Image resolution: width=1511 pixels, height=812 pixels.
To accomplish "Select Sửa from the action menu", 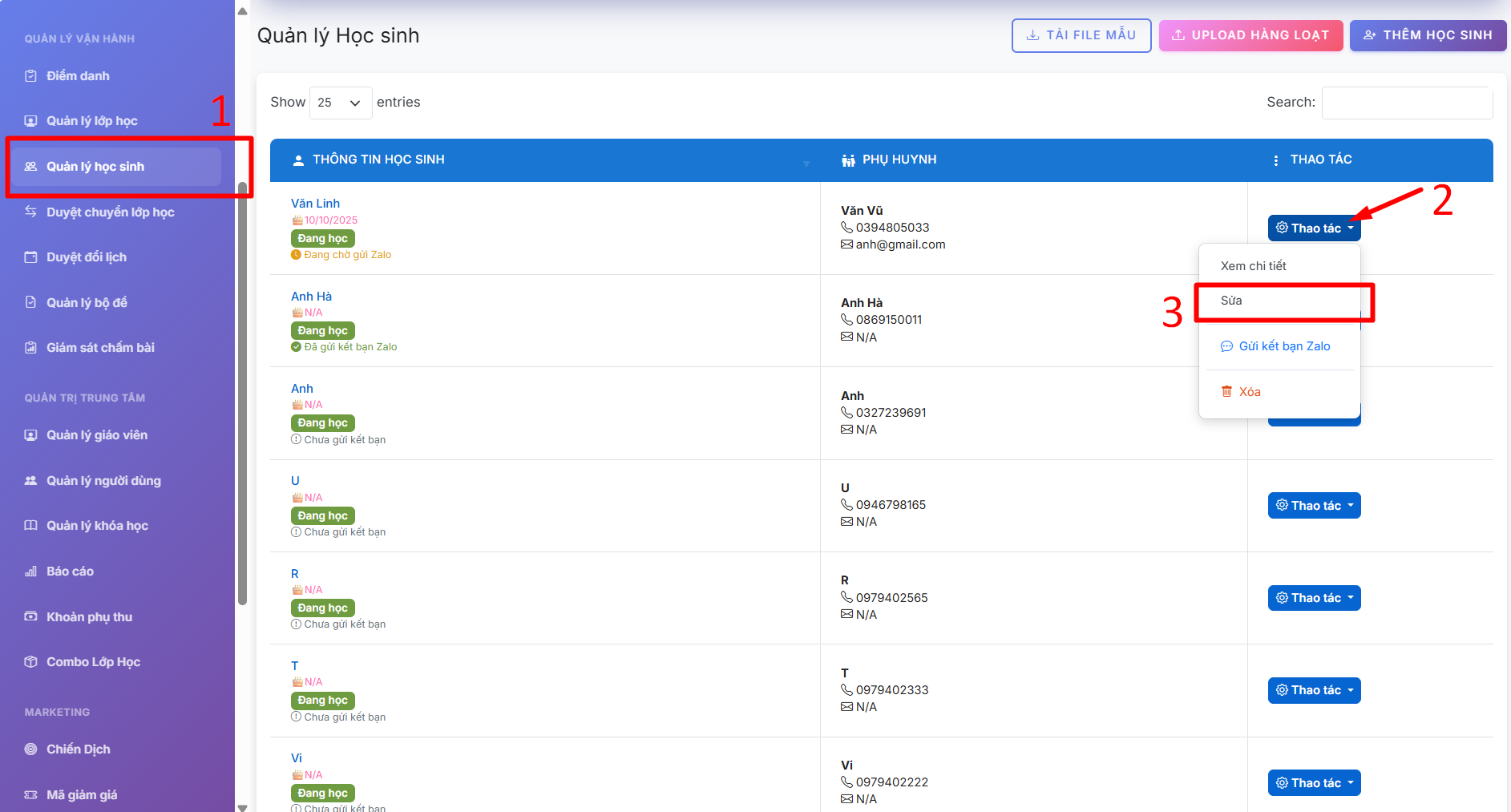I will (x=1231, y=301).
